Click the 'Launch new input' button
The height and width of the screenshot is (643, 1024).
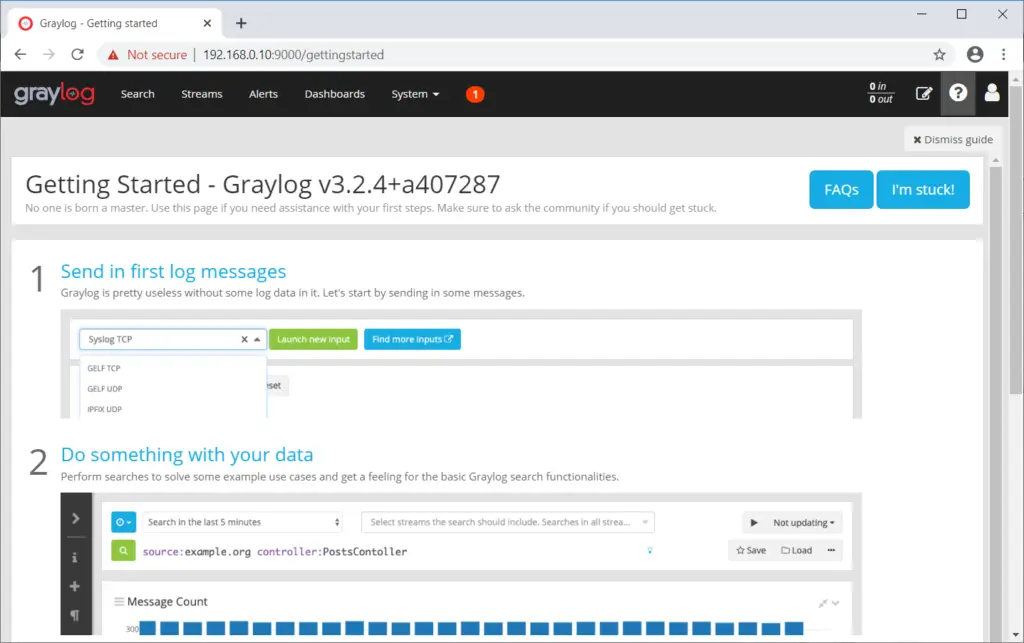pos(313,339)
